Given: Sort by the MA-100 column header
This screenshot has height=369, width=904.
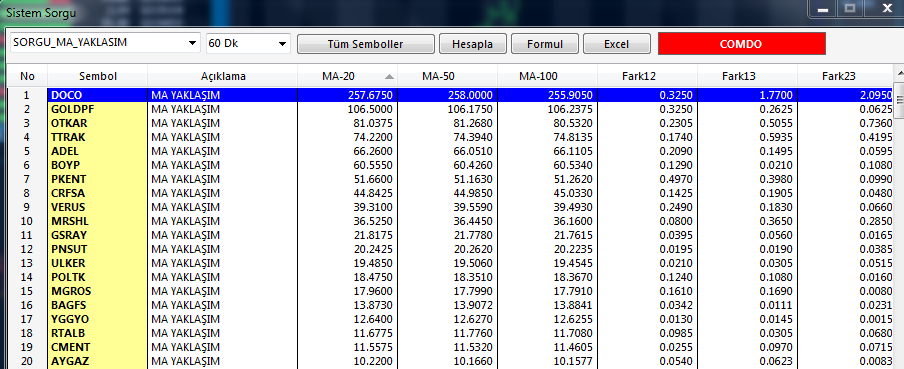Looking at the screenshot, I should click(547, 76).
